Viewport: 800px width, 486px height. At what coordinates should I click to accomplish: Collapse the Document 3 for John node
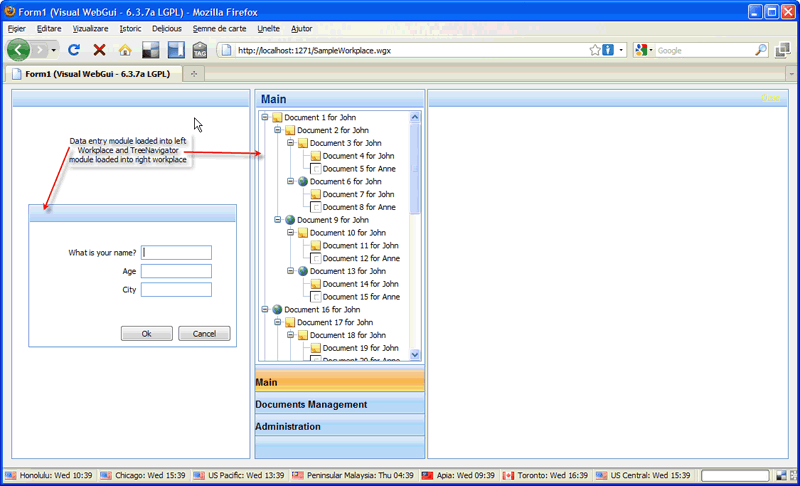290,143
